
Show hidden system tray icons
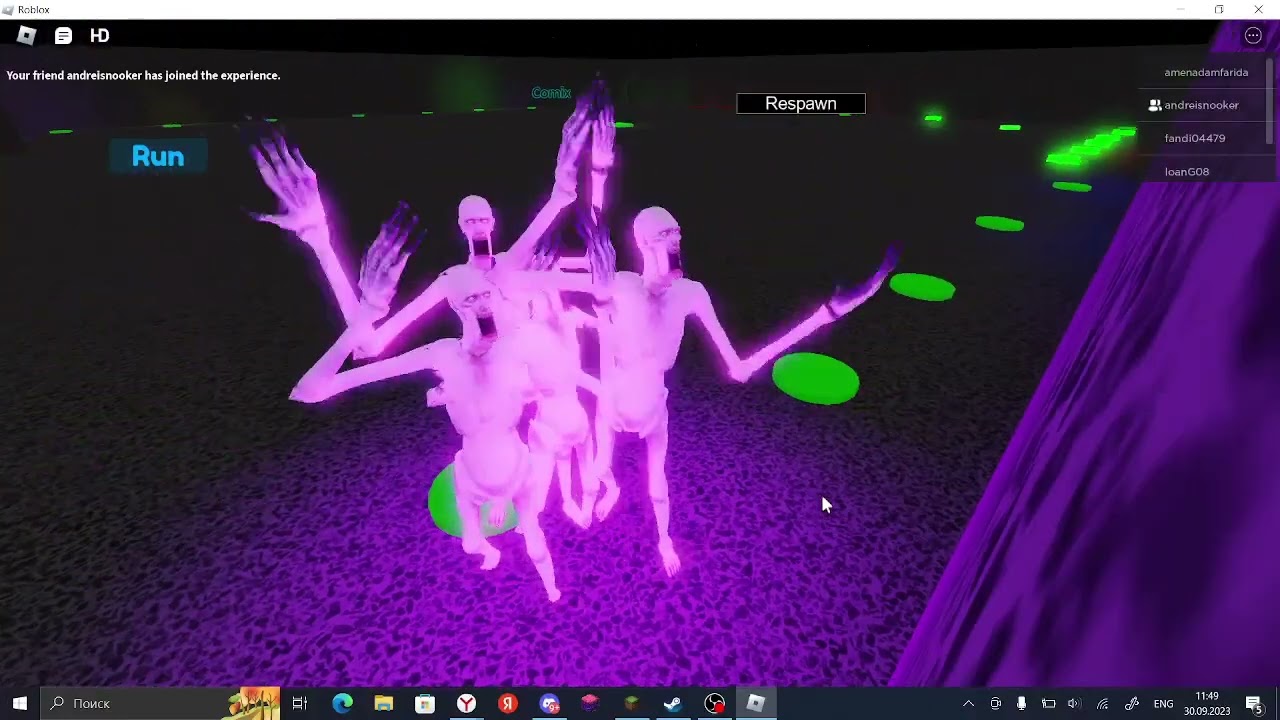[x=968, y=704]
